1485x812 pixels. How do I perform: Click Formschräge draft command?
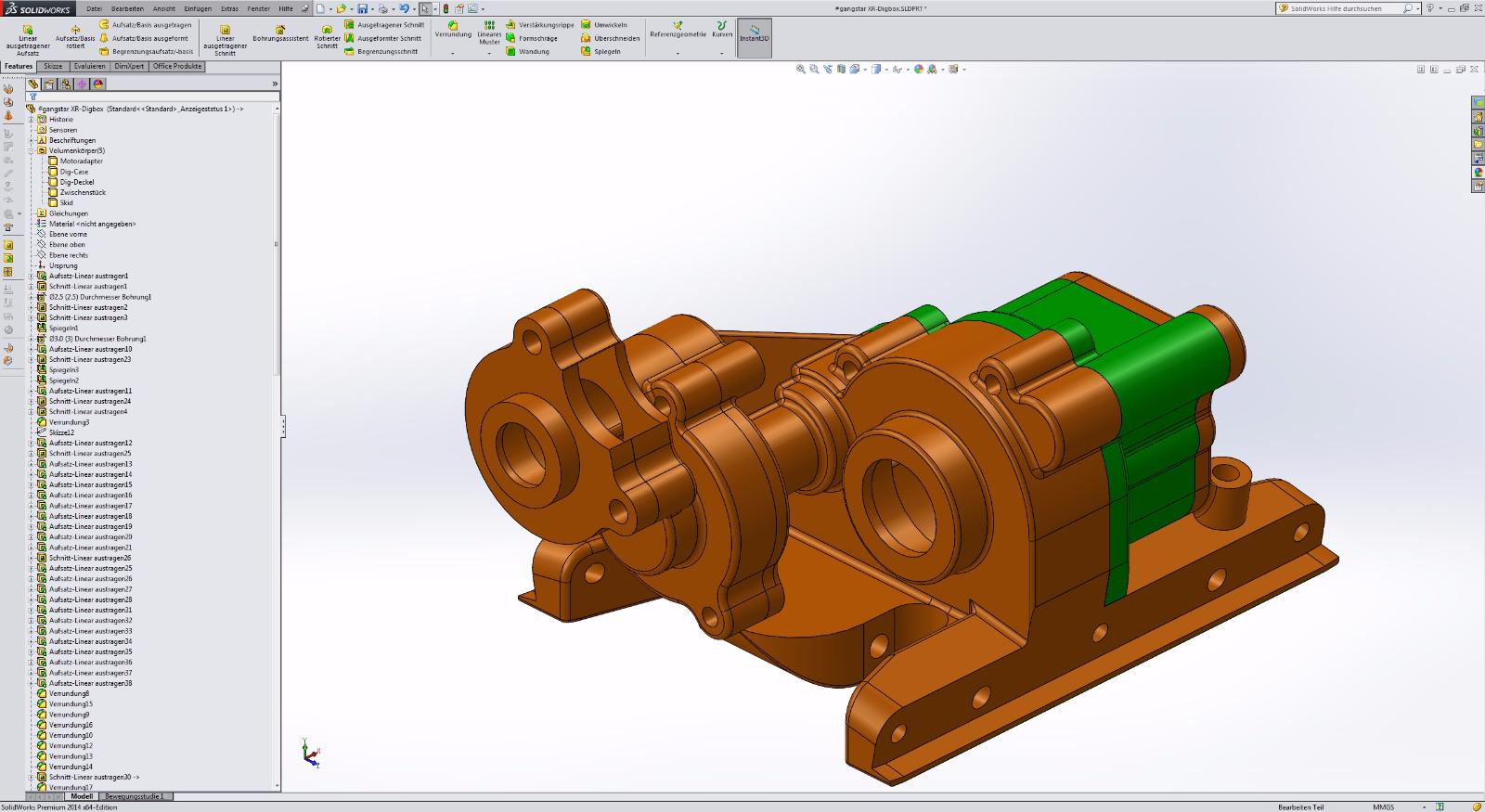pyautogui.click(x=532, y=38)
